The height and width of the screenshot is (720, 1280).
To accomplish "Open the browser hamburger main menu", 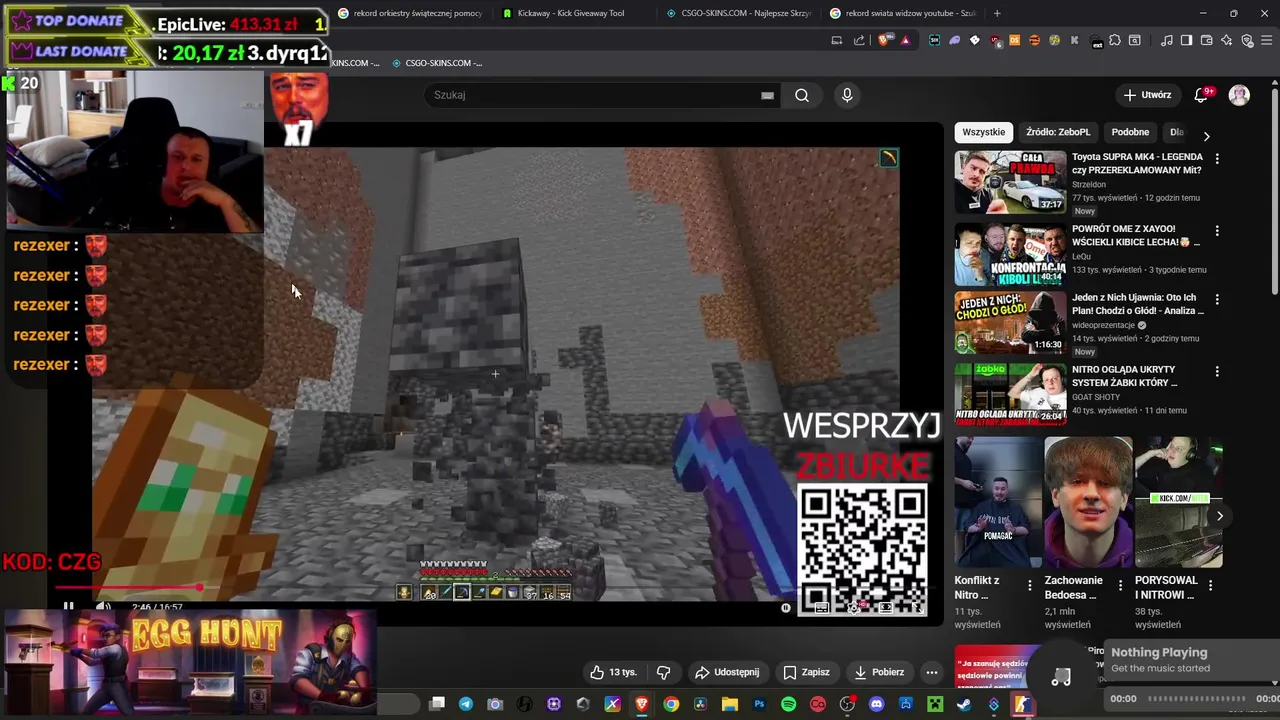I will 1267,40.
